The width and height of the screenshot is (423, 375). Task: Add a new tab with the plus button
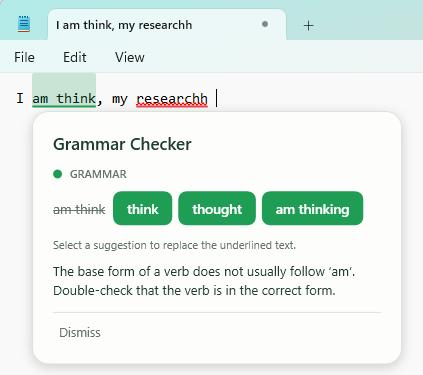(x=309, y=25)
